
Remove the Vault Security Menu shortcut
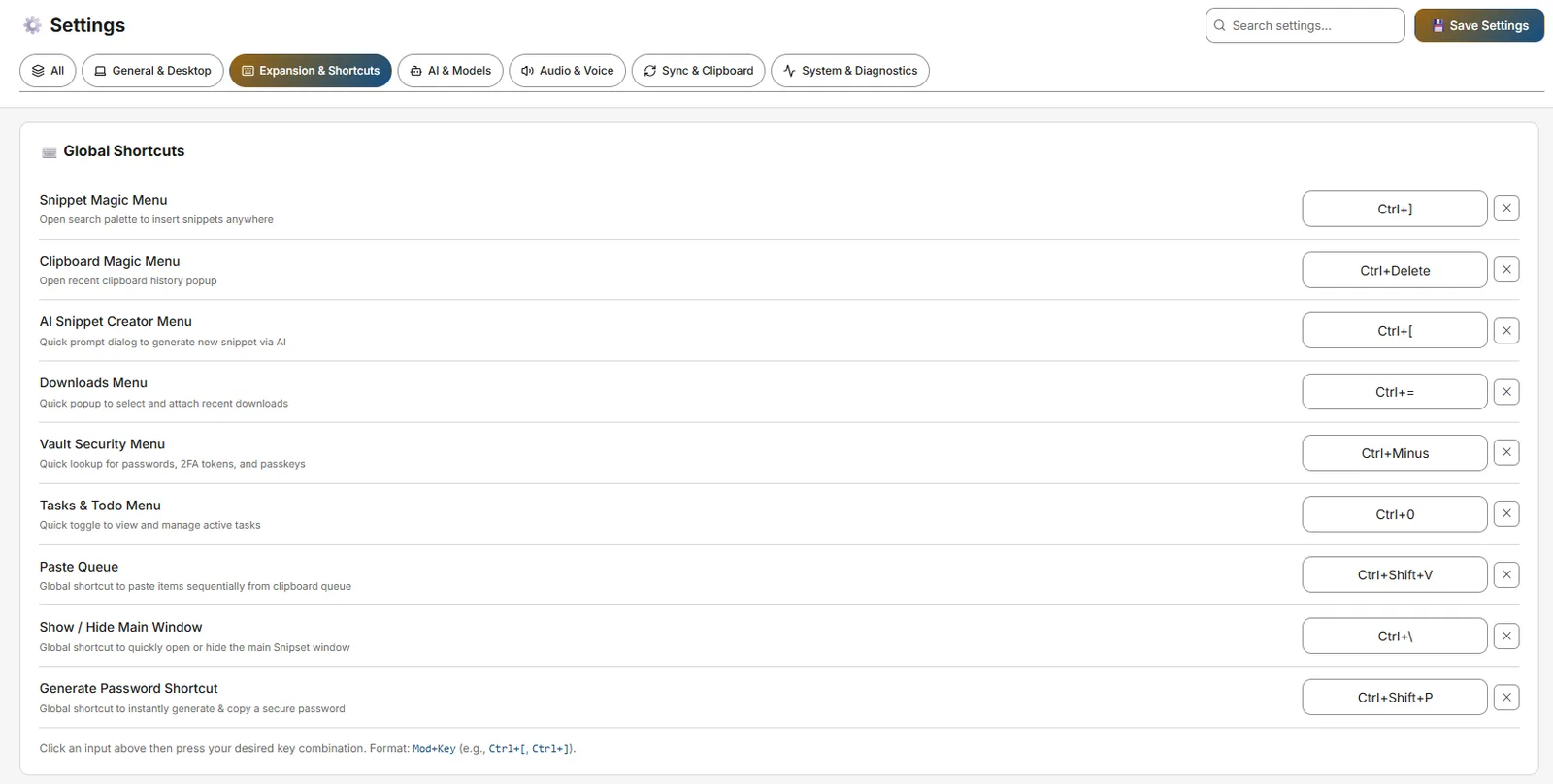(x=1506, y=452)
